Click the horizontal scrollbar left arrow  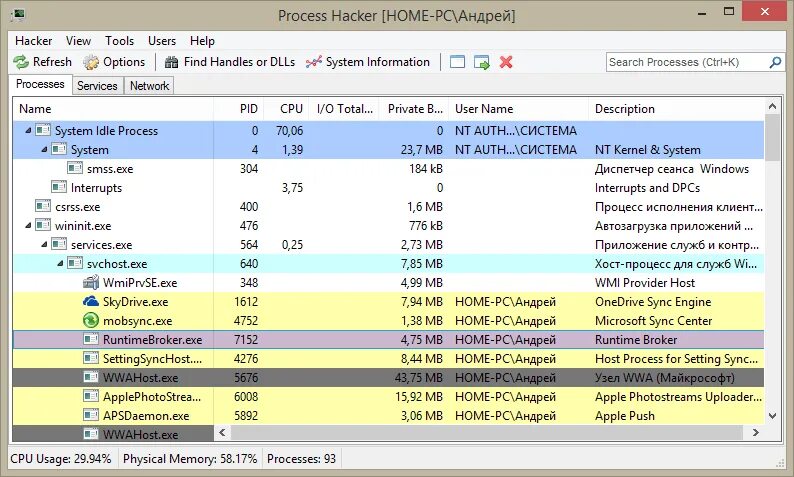(222, 432)
